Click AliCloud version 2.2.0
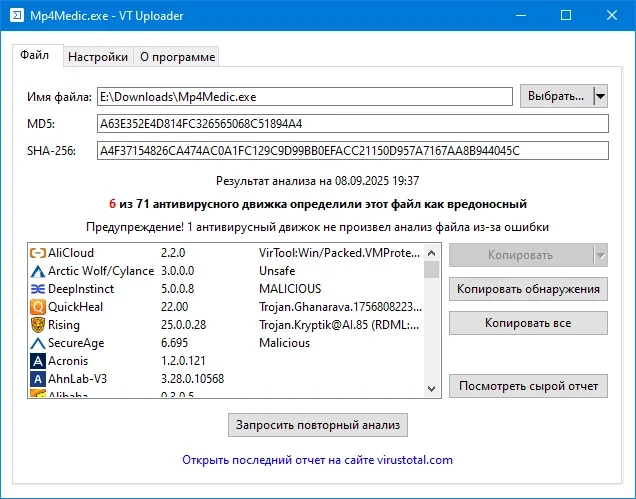This screenshot has width=636, height=499. point(173,253)
